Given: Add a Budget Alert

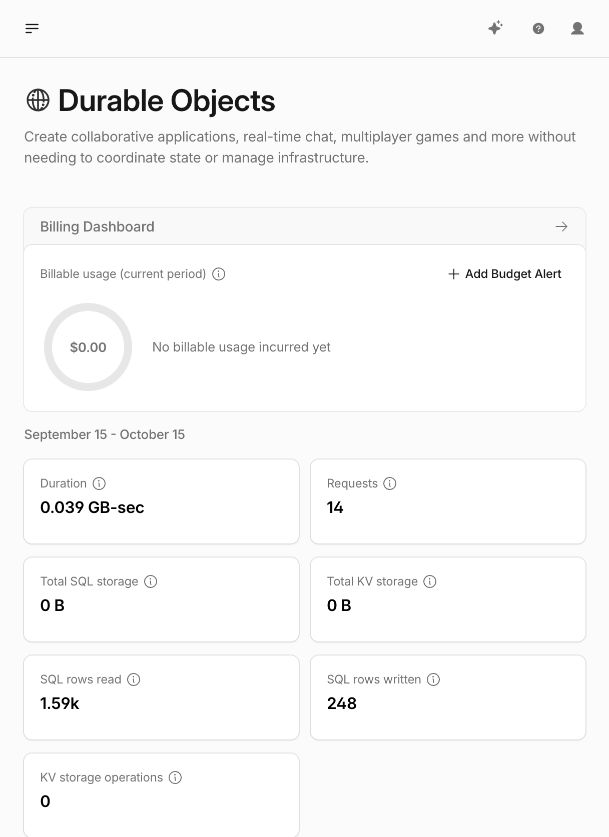Looking at the screenshot, I should click(x=504, y=274).
